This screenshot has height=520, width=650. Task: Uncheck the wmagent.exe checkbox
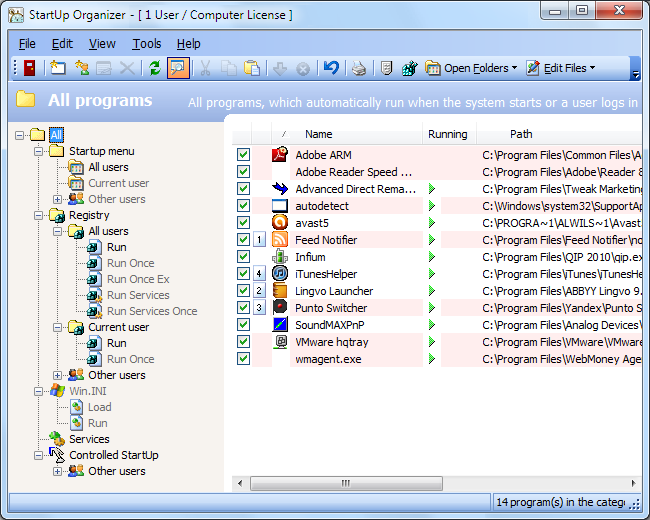[243, 359]
